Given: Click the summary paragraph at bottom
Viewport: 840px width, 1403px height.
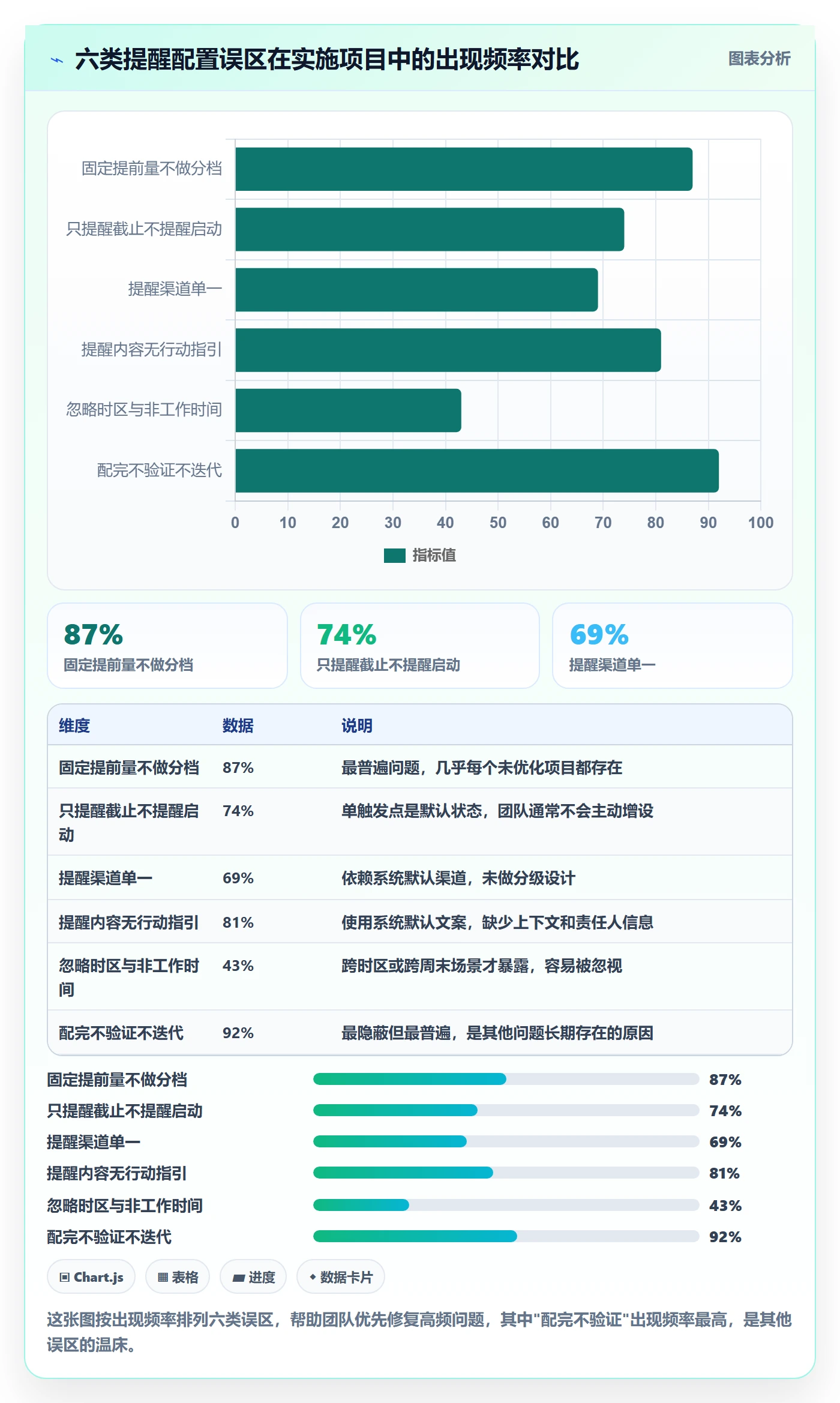Looking at the screenshot, I should point(419,1332).
